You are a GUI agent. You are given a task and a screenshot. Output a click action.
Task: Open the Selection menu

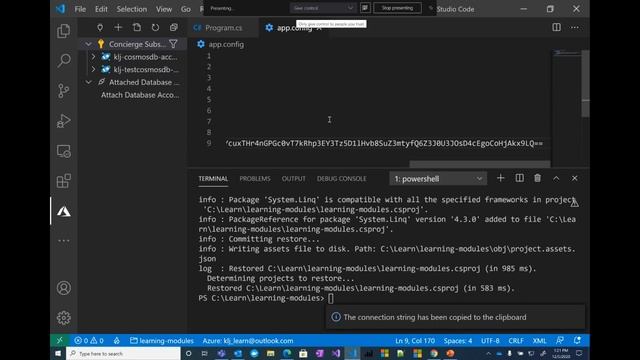[131, 9]
